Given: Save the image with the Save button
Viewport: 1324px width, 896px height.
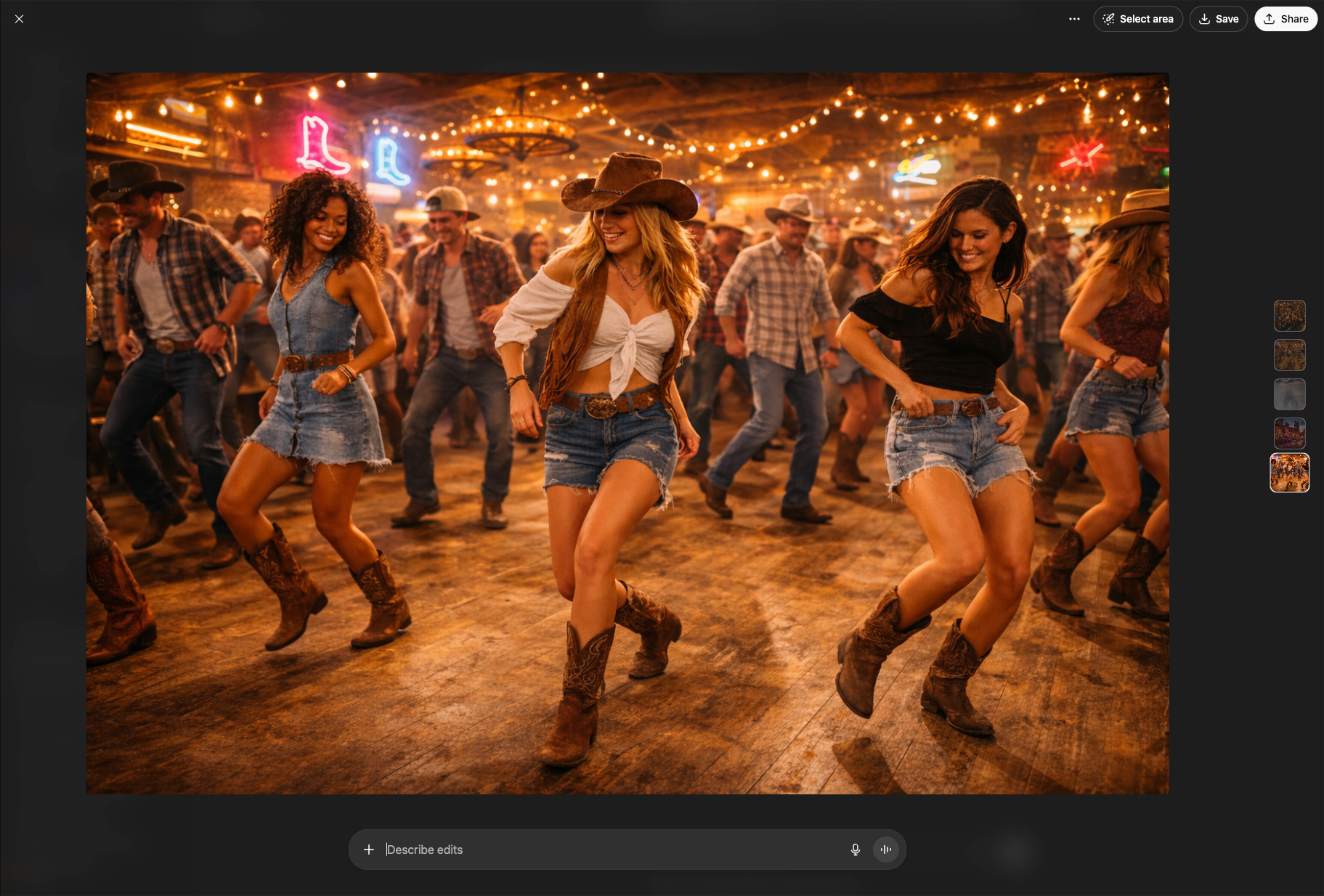Looking at the screenshot, I should [1218, 19].
